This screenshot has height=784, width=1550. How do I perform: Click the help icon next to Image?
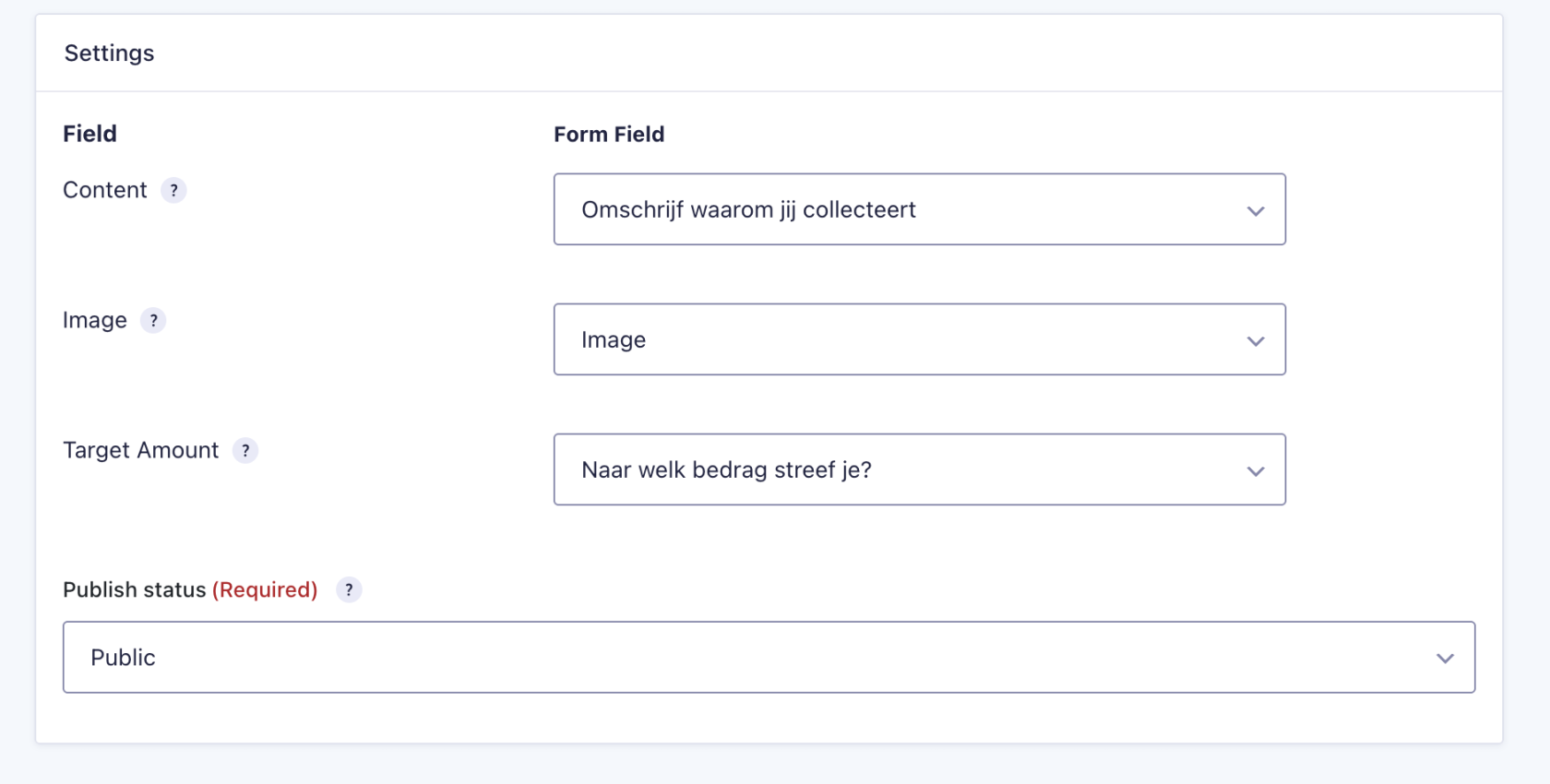click(x=154, y=320)
